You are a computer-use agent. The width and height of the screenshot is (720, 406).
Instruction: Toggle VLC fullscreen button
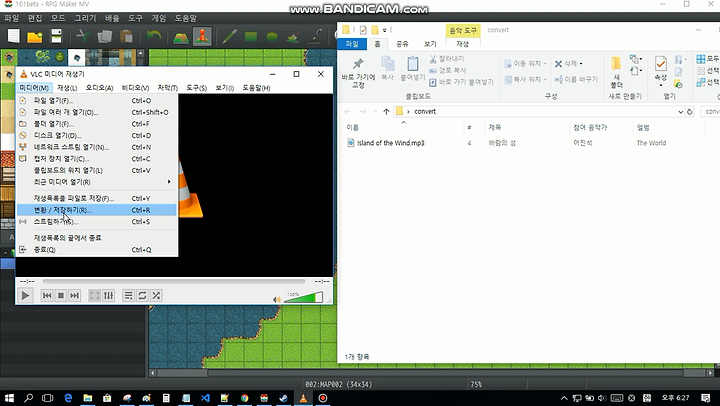(95, 295)
